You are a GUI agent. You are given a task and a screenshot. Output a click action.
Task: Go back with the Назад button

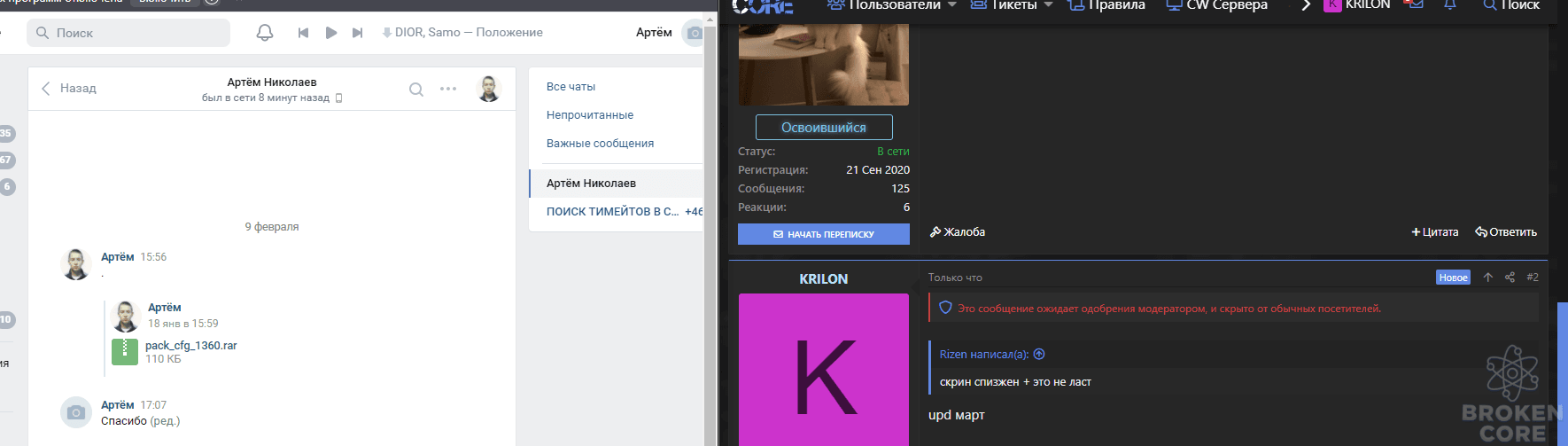click(69, 88)
